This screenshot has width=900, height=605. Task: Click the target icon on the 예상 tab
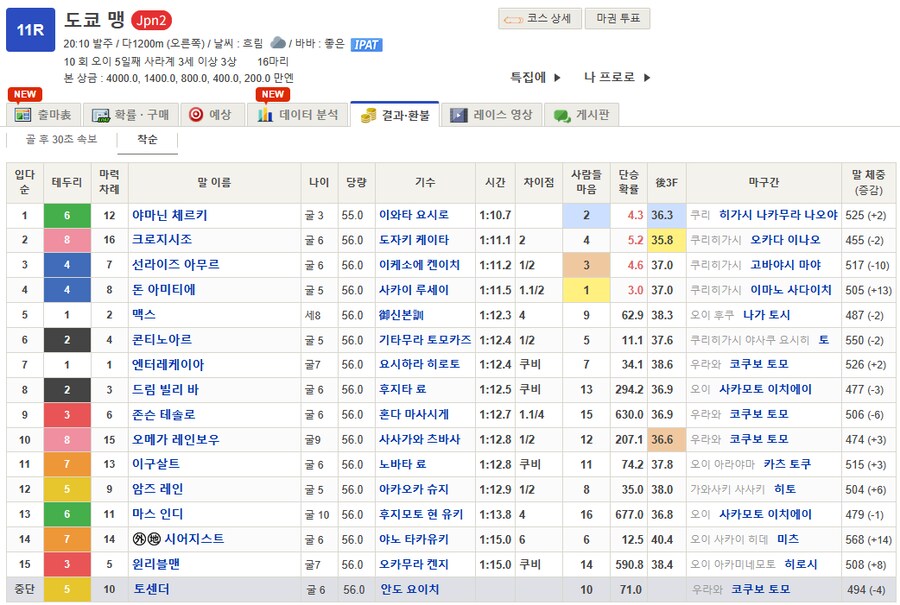[196, 115]
